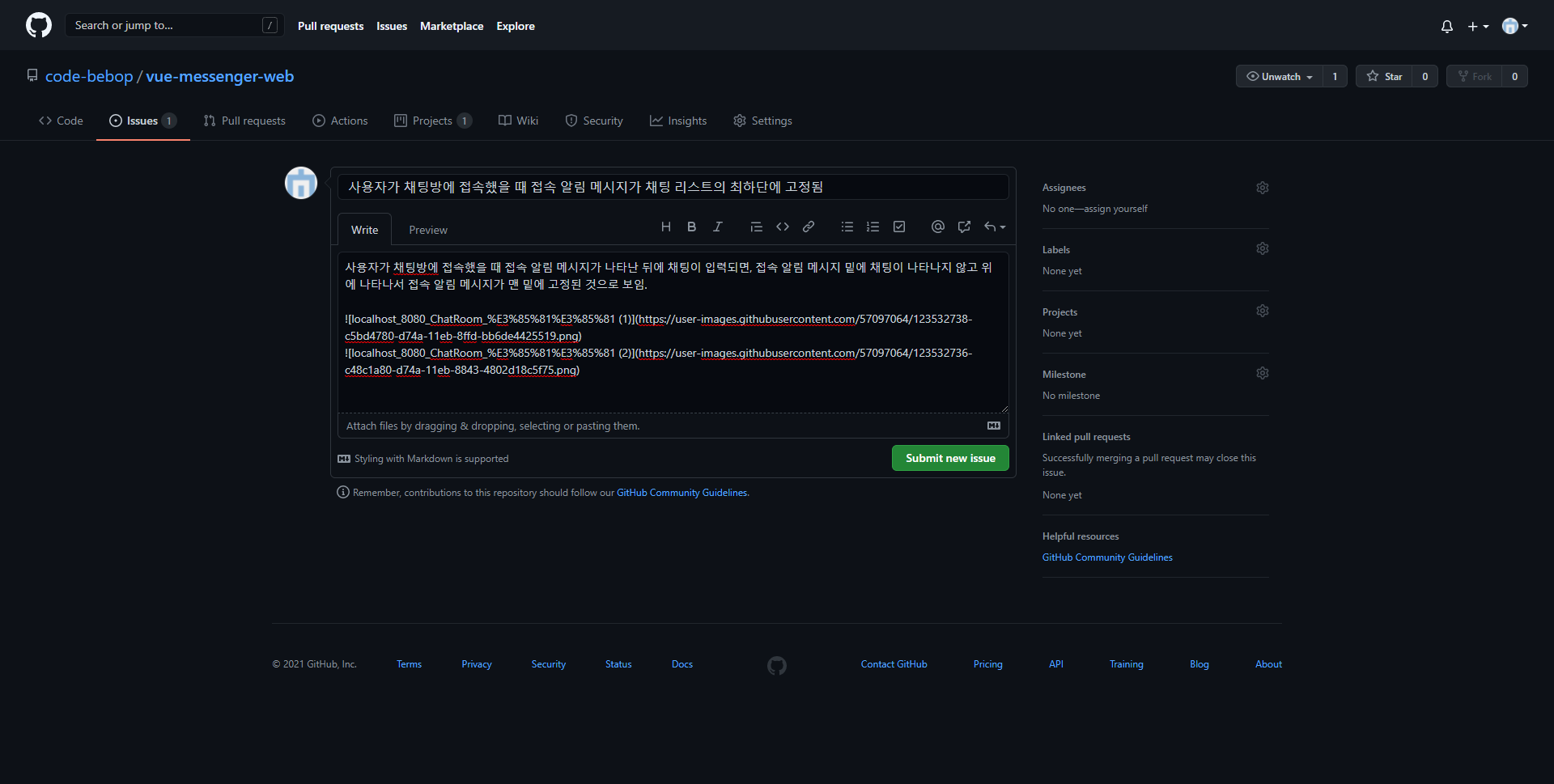Open Projects sidebar gear settings

click(x=1263, y=311)
